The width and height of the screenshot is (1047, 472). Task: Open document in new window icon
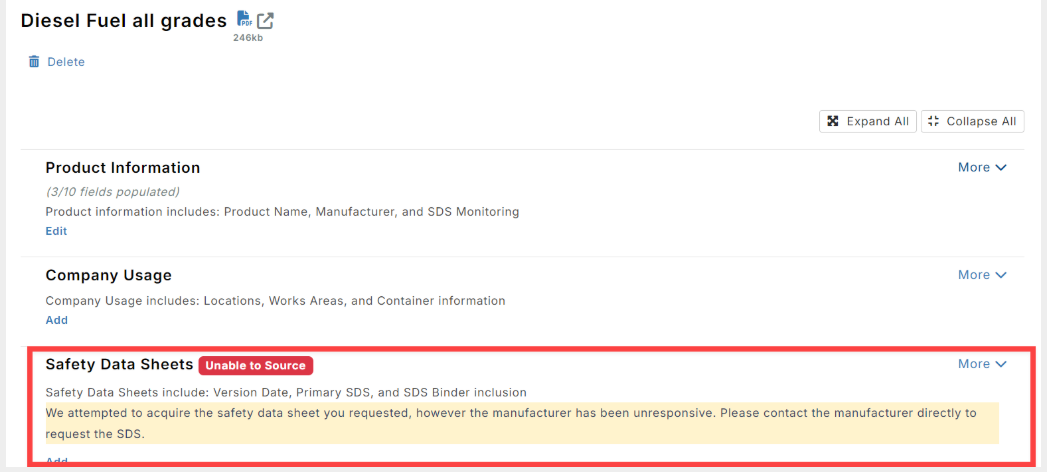pyautogui.click(x=266, y=21)
